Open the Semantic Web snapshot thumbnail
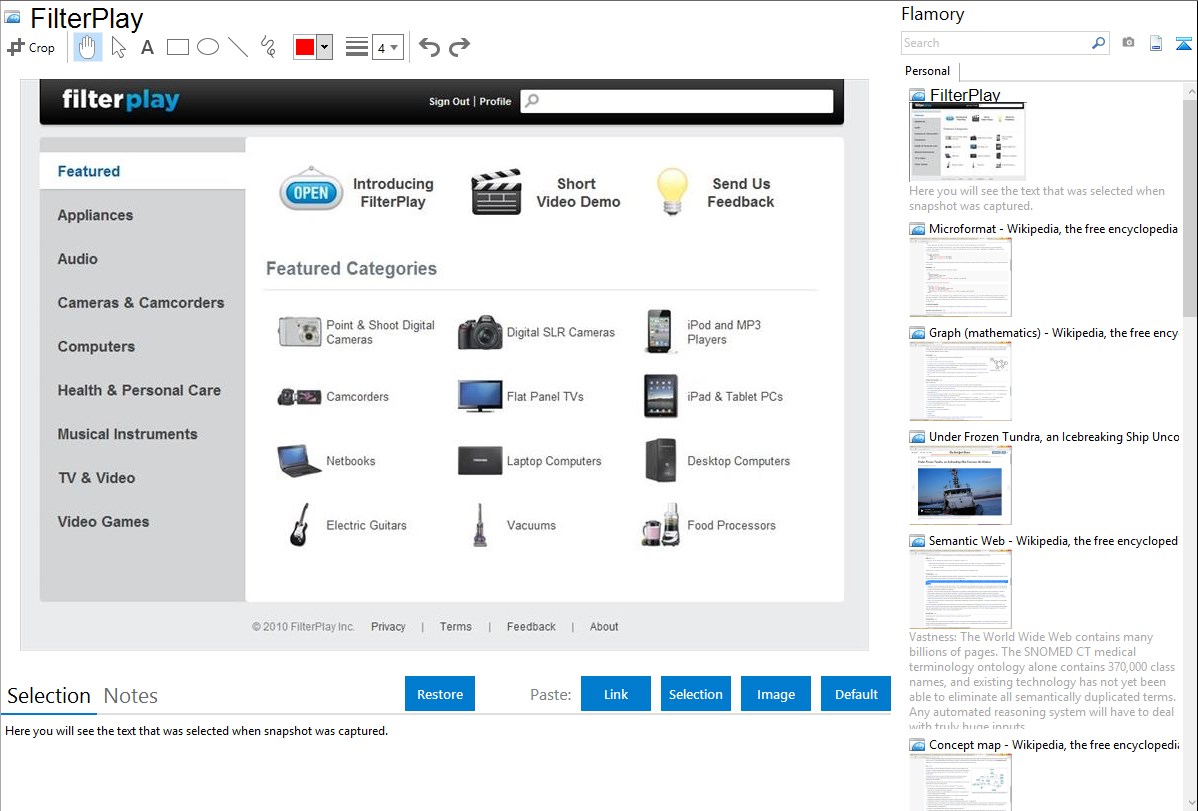 click(960, 589)
